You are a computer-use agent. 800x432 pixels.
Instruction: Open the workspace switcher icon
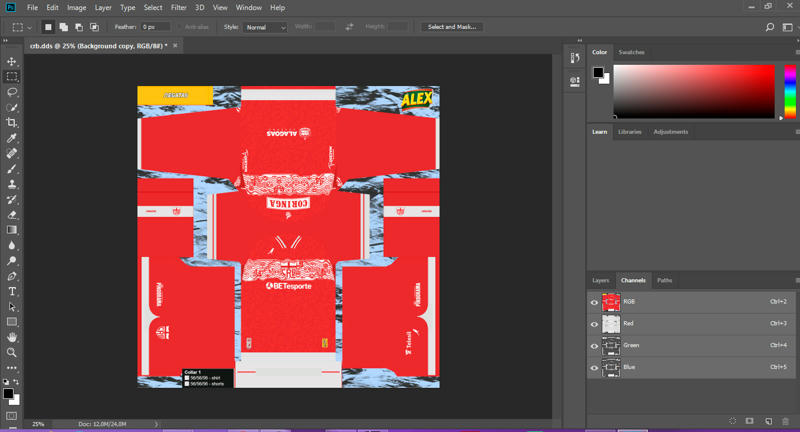tap(788, 27)
